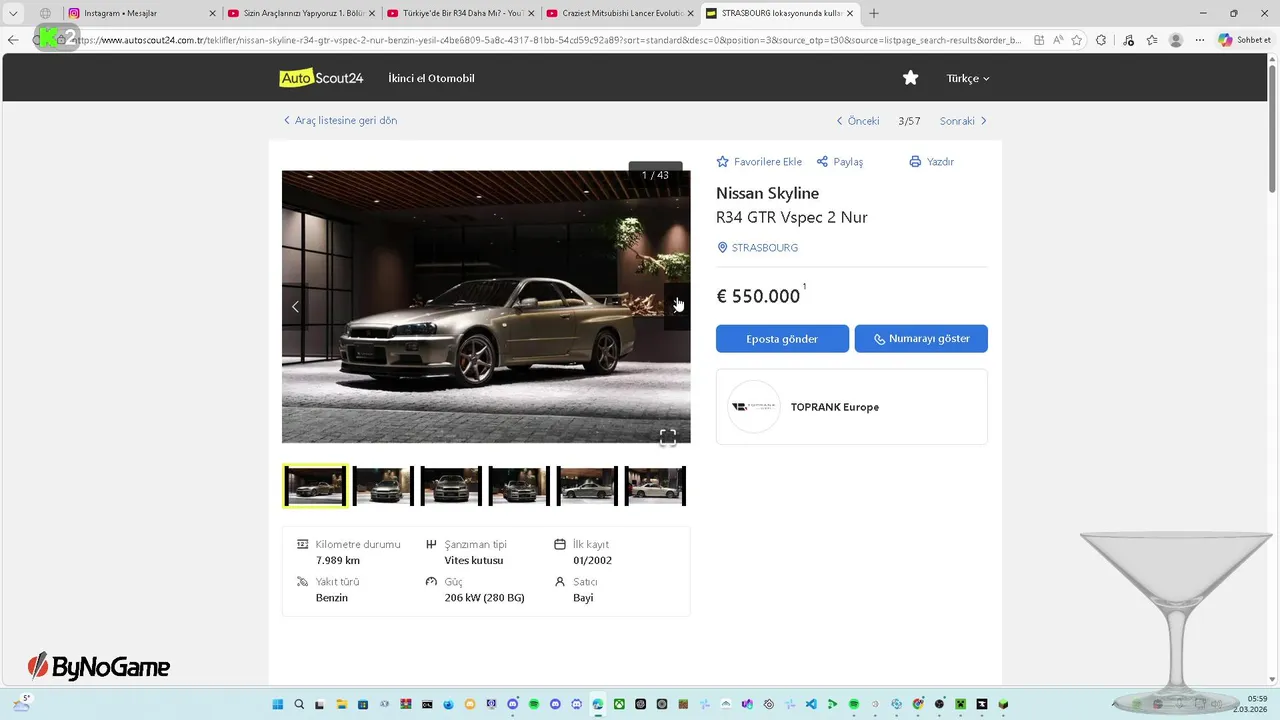Close the STRASBOURG AutoScout24 tab

point(850,13)
